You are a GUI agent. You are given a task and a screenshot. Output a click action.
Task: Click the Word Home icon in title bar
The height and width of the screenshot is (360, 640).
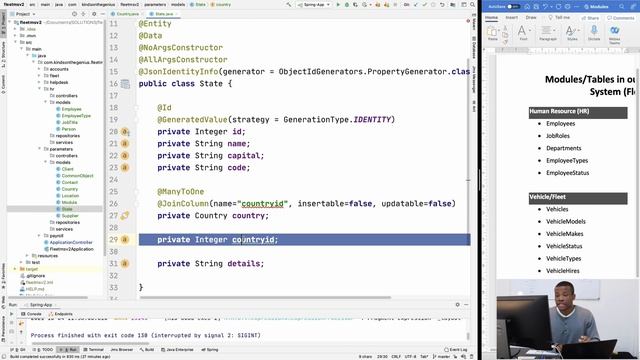(527, 7)
